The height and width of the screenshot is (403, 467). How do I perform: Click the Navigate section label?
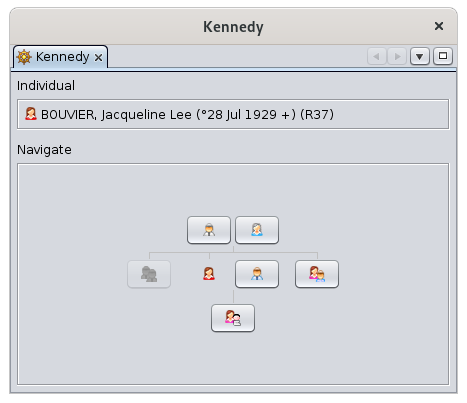pos(44,150)
